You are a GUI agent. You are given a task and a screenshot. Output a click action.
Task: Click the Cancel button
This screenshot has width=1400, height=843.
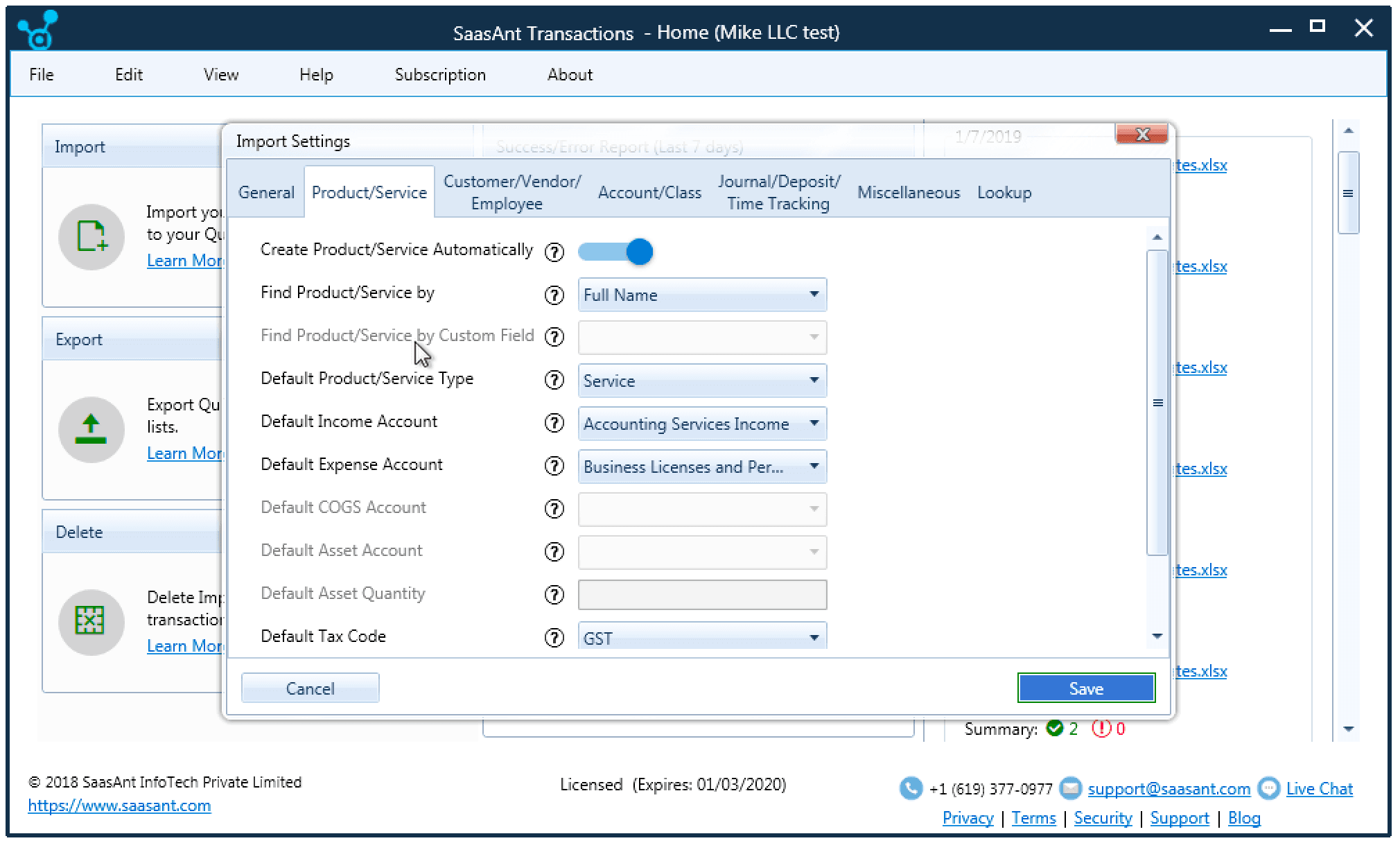309,688
